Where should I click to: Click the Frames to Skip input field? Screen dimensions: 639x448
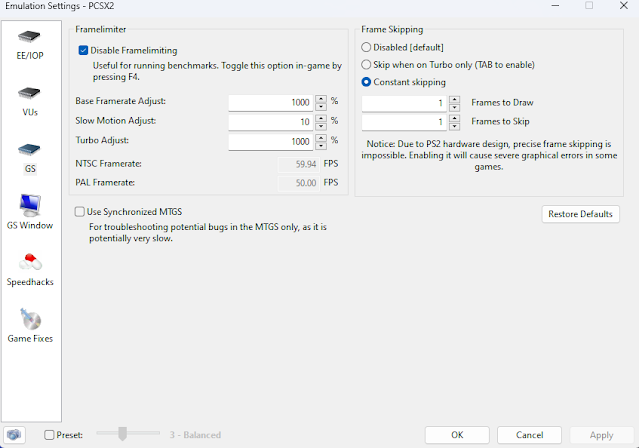tap(404, 123)
